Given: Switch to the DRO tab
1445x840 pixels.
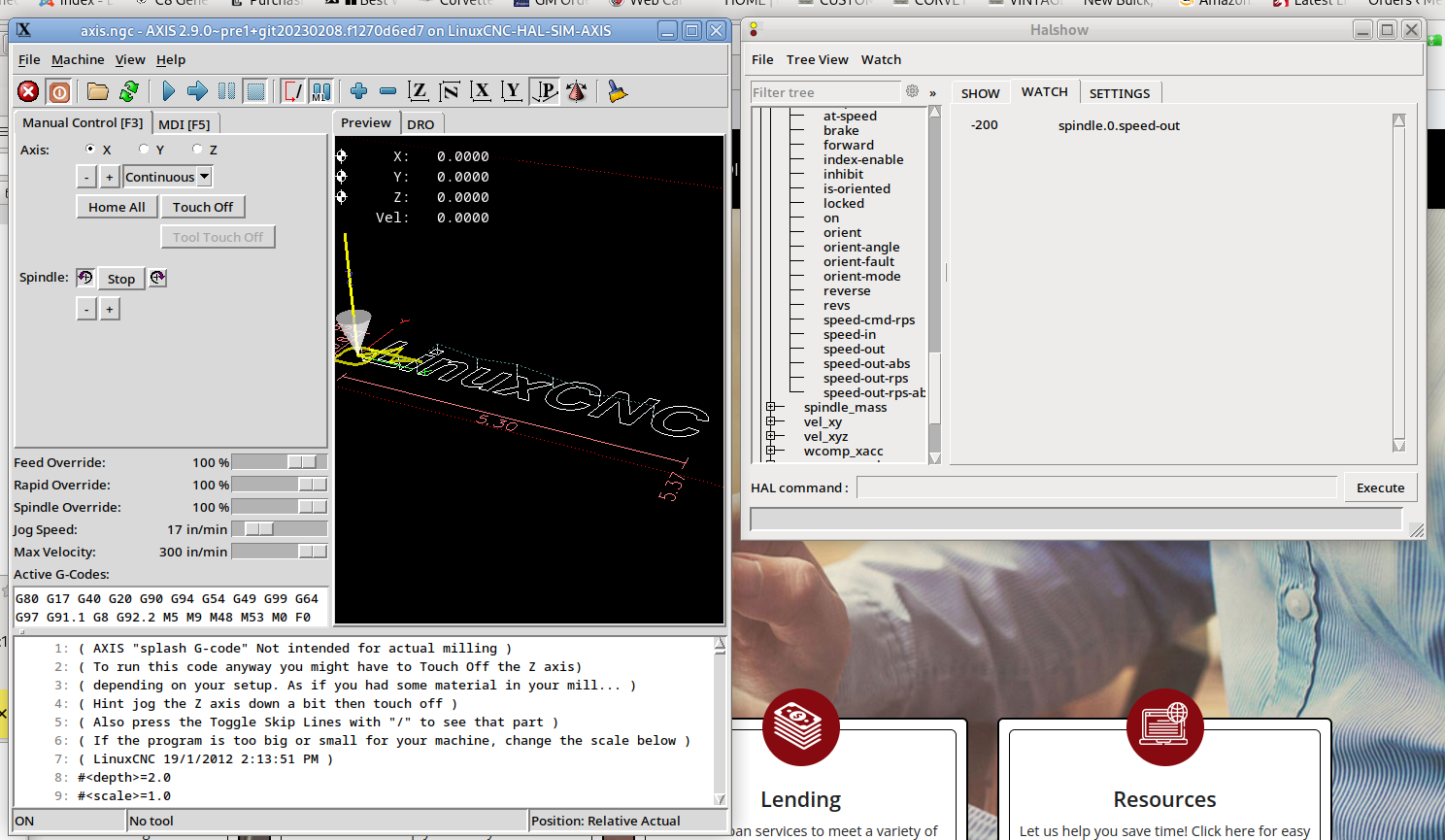Looking at the screenshot, I should click(x=420, y=124).
